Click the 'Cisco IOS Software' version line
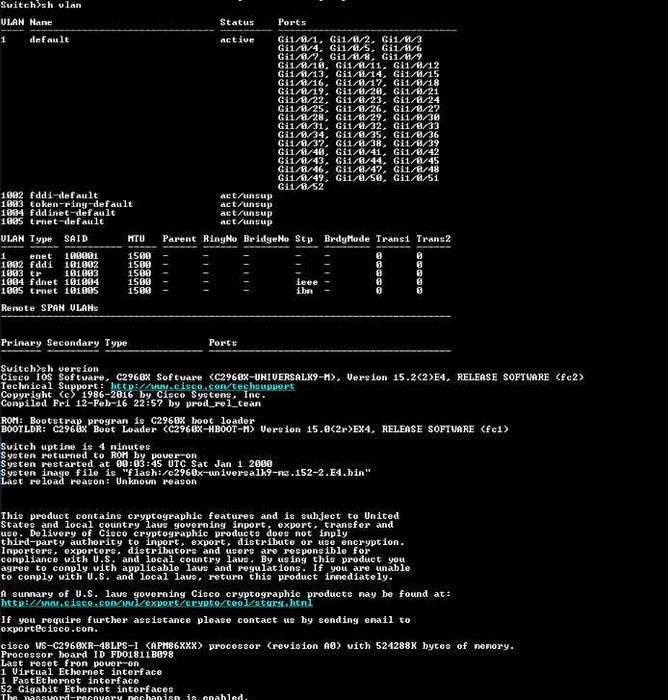Screen dimensions: 668x700 292,378
